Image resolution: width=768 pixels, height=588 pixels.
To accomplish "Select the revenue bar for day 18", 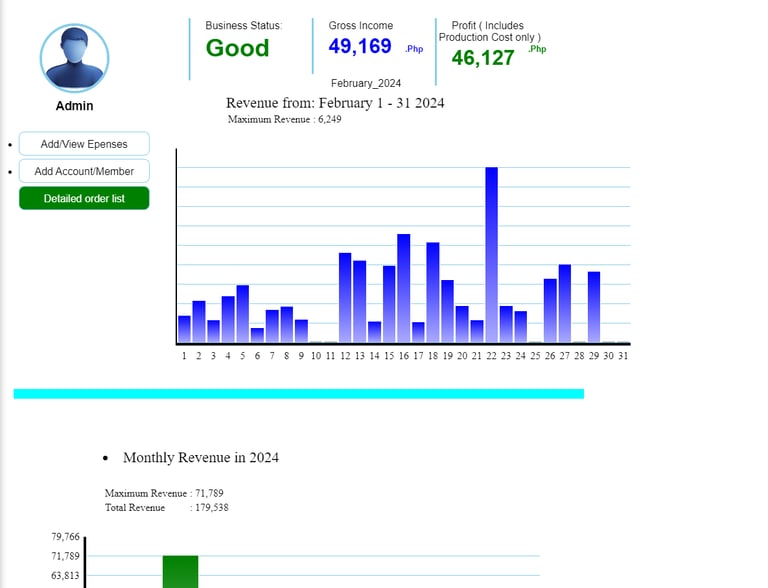I will [x=433, y=293].
